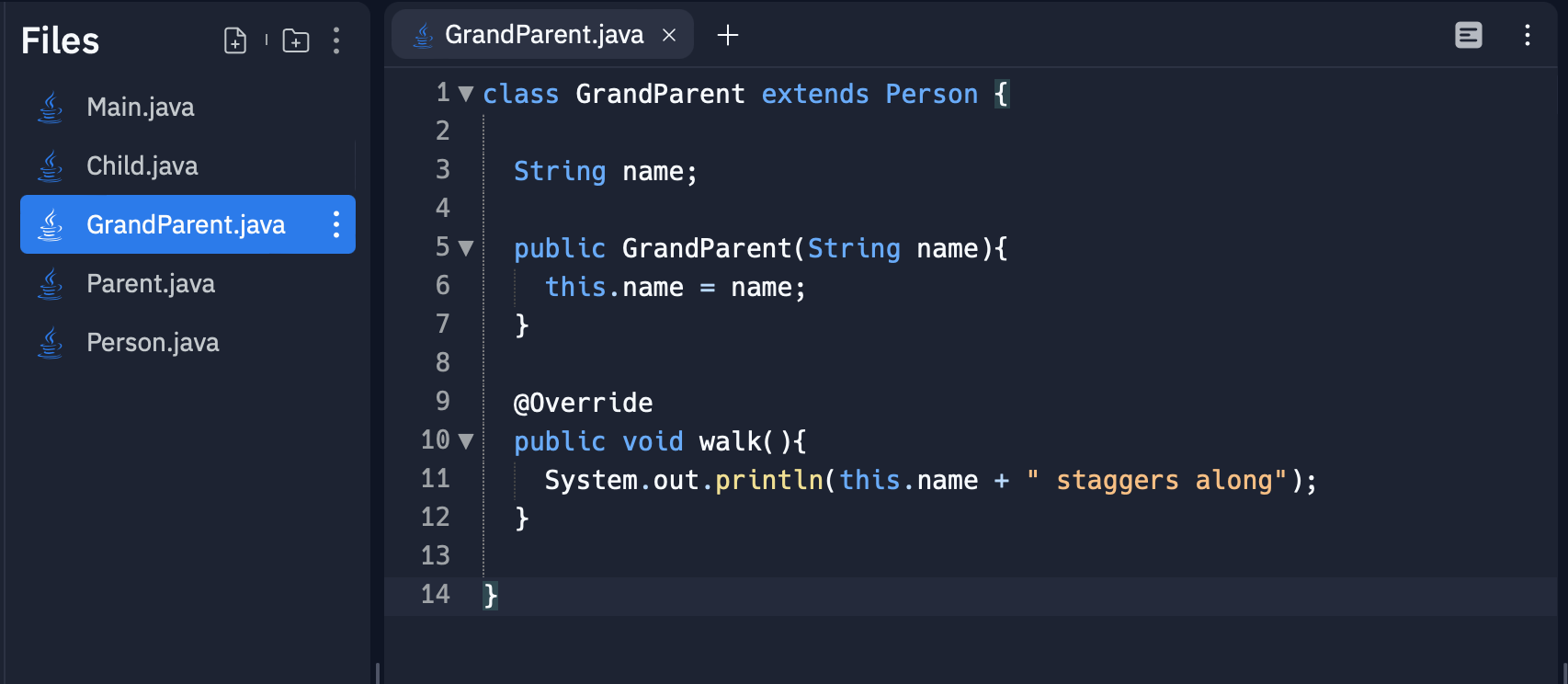The image size is (1568, 684).
Task: Add a new editor tab
Action: (x=728, y=35)
